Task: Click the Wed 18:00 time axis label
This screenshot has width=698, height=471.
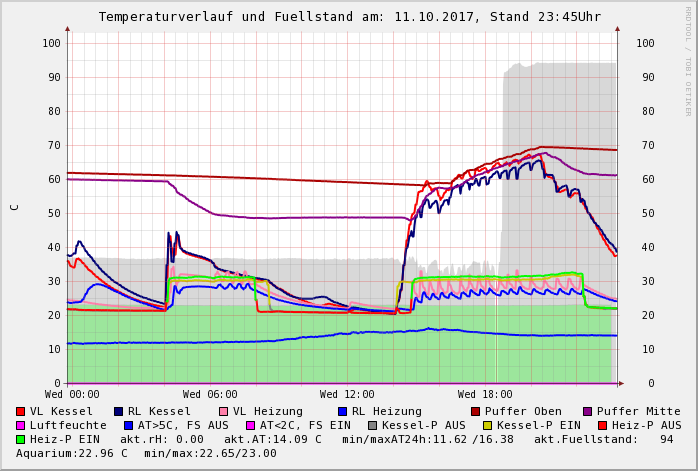Action: point(485,394)
